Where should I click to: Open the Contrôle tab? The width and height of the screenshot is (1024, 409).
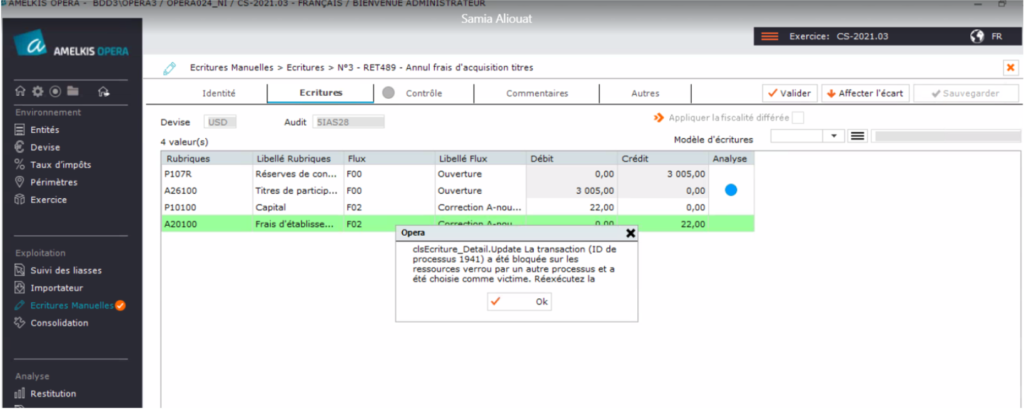pyautogui.click(x=424, y=93)
